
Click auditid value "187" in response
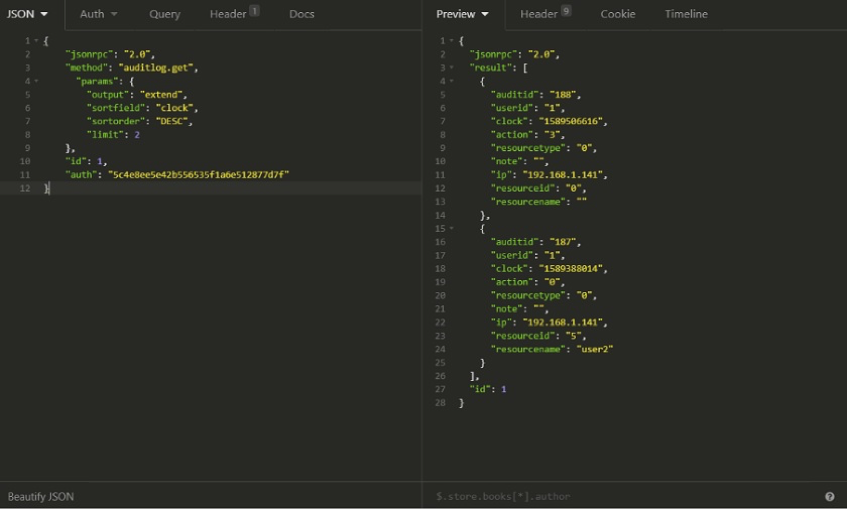[x=563, y=242]
